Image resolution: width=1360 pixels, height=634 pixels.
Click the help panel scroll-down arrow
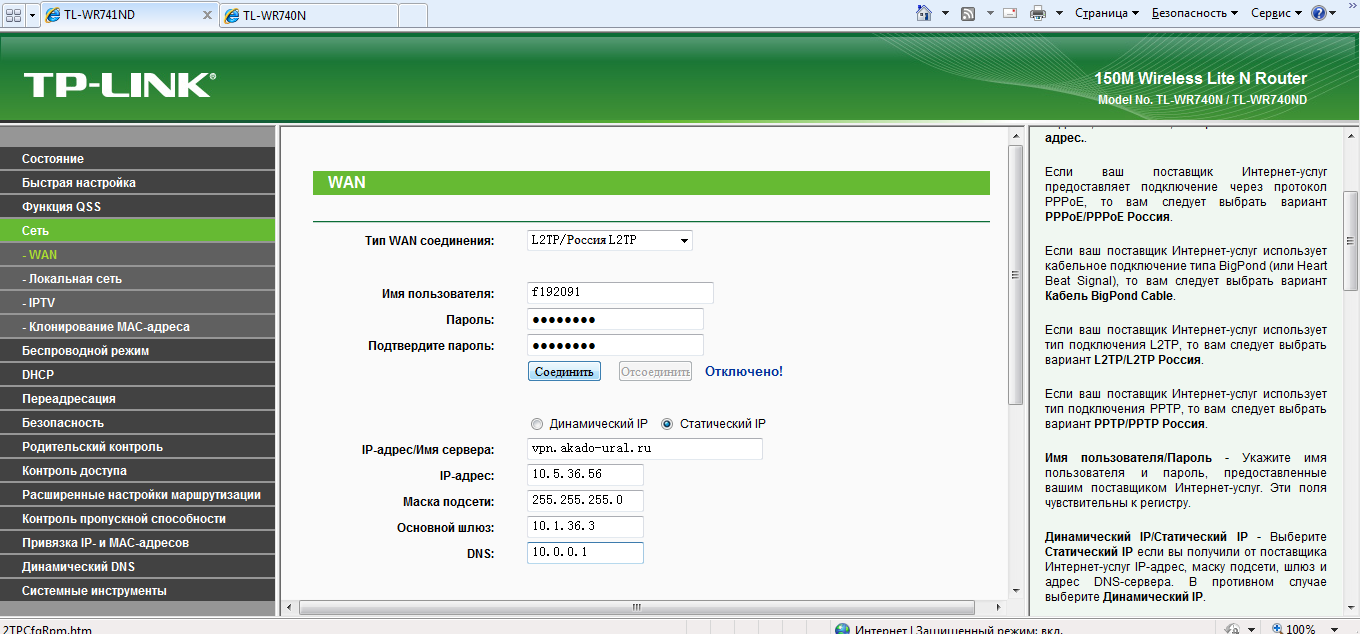tap(1350, 607)
